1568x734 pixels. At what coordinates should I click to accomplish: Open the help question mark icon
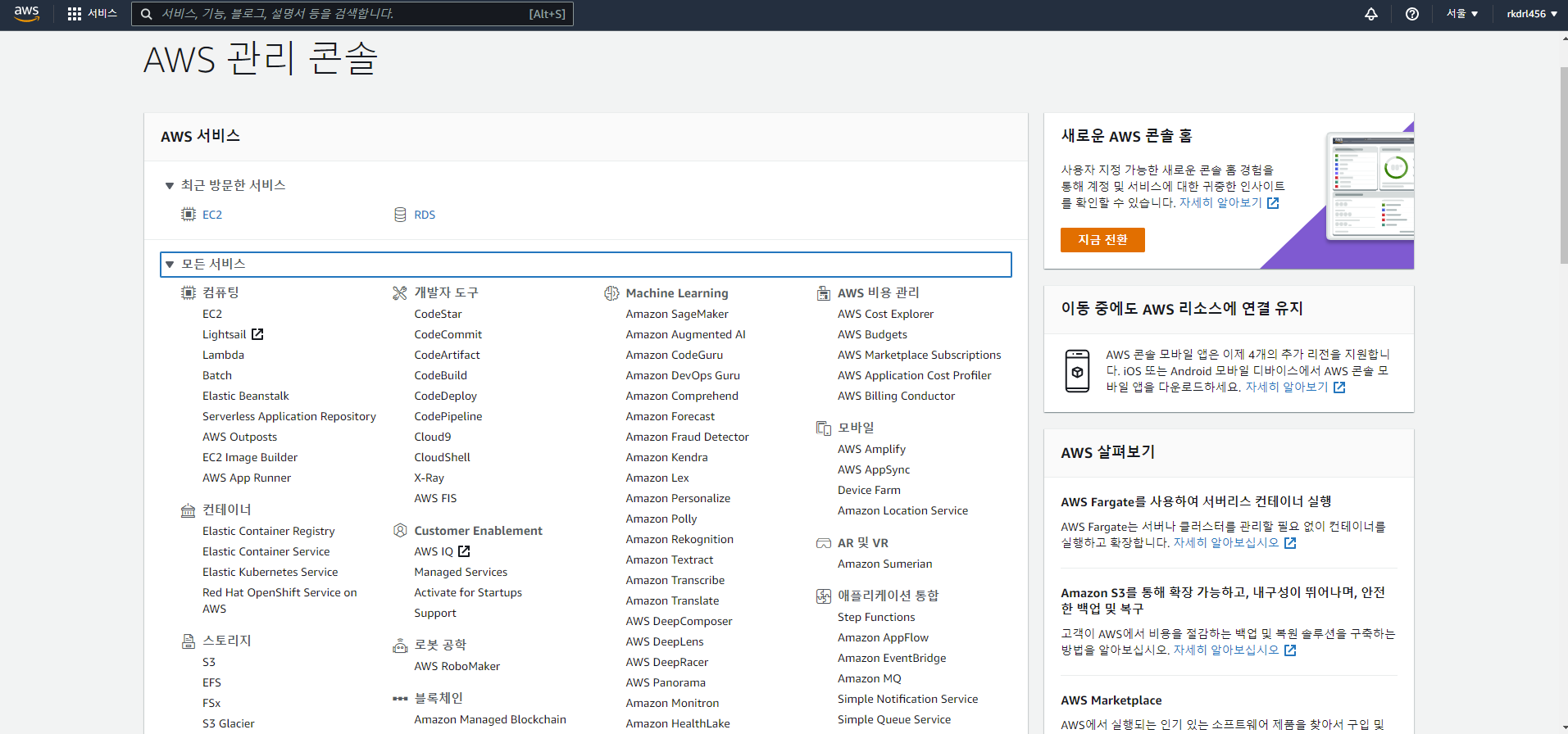[1412, 14]
